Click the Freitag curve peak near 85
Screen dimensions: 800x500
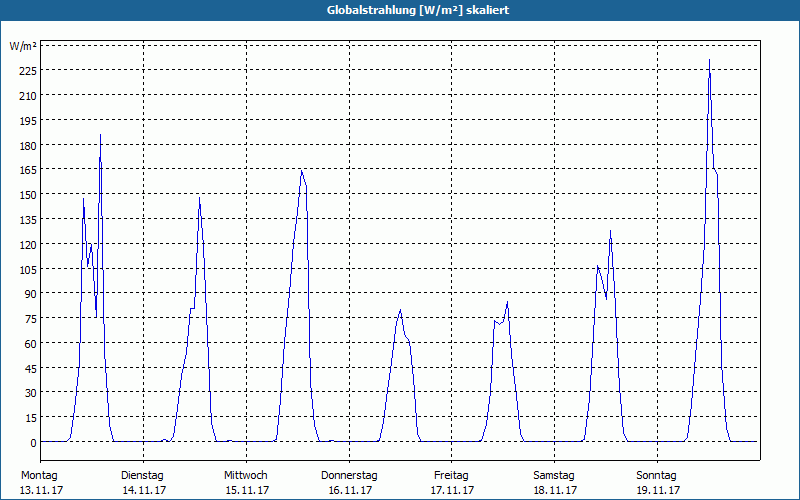pos(508,302)
